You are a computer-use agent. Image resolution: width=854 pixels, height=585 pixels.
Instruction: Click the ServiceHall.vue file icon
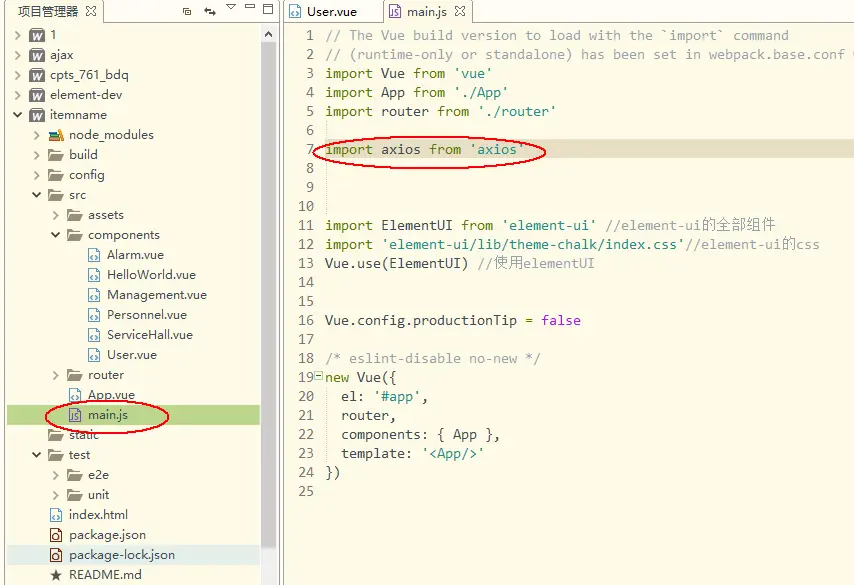point(94,335)
